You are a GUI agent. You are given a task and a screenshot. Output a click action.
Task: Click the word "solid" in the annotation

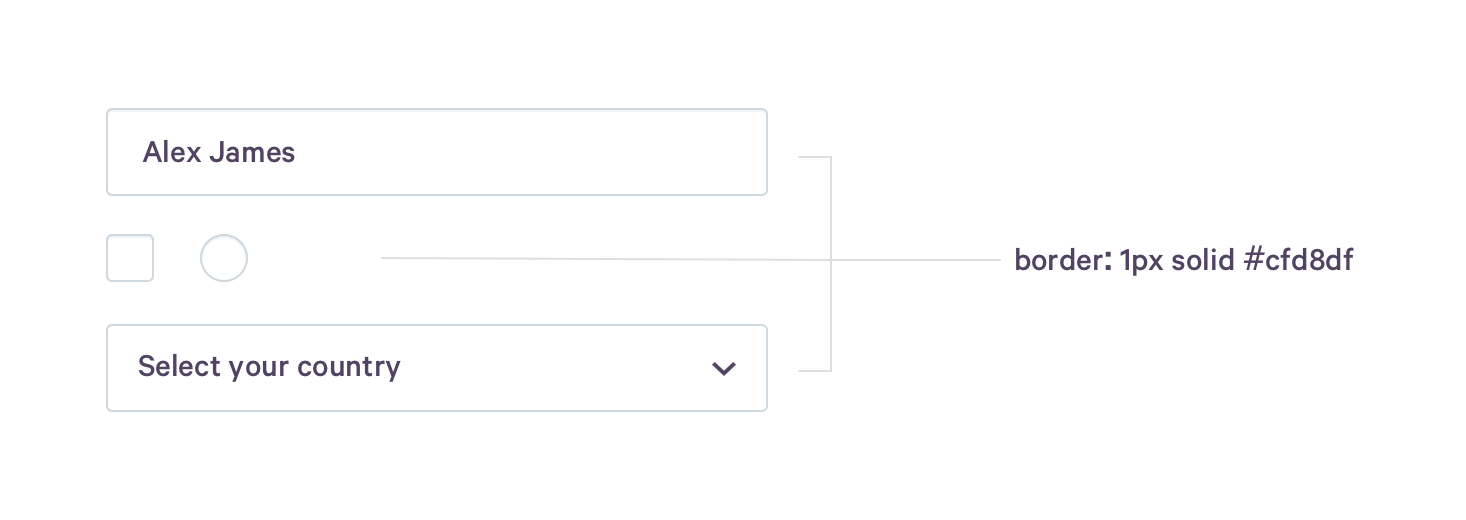point(1202,261)
